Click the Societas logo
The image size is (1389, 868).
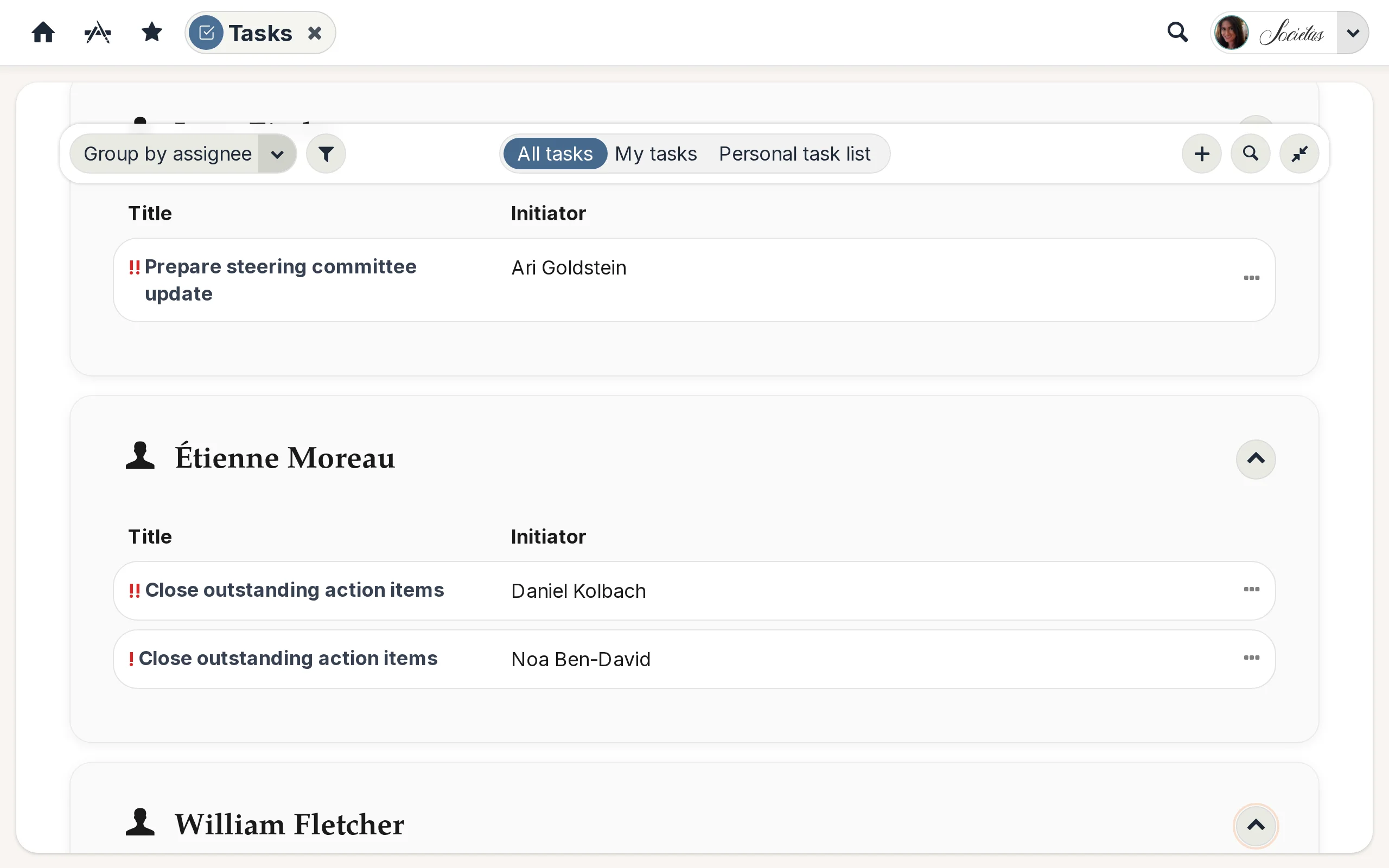(1291, 33)
